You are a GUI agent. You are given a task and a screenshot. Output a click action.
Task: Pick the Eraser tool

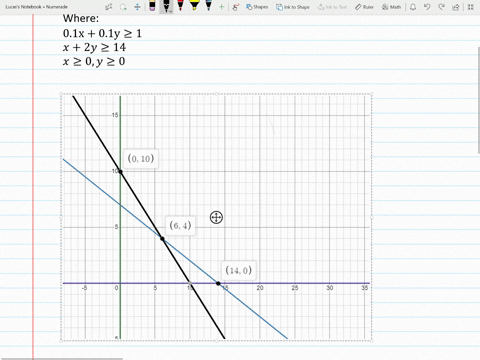click(152, 6)
